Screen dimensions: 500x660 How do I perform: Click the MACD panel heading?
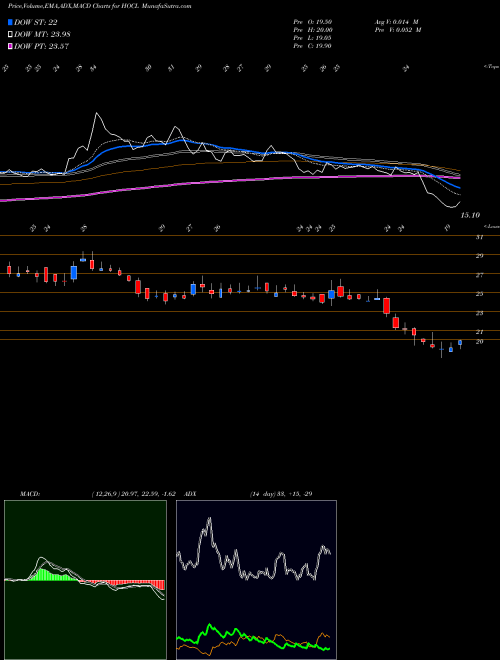point(30,494)
